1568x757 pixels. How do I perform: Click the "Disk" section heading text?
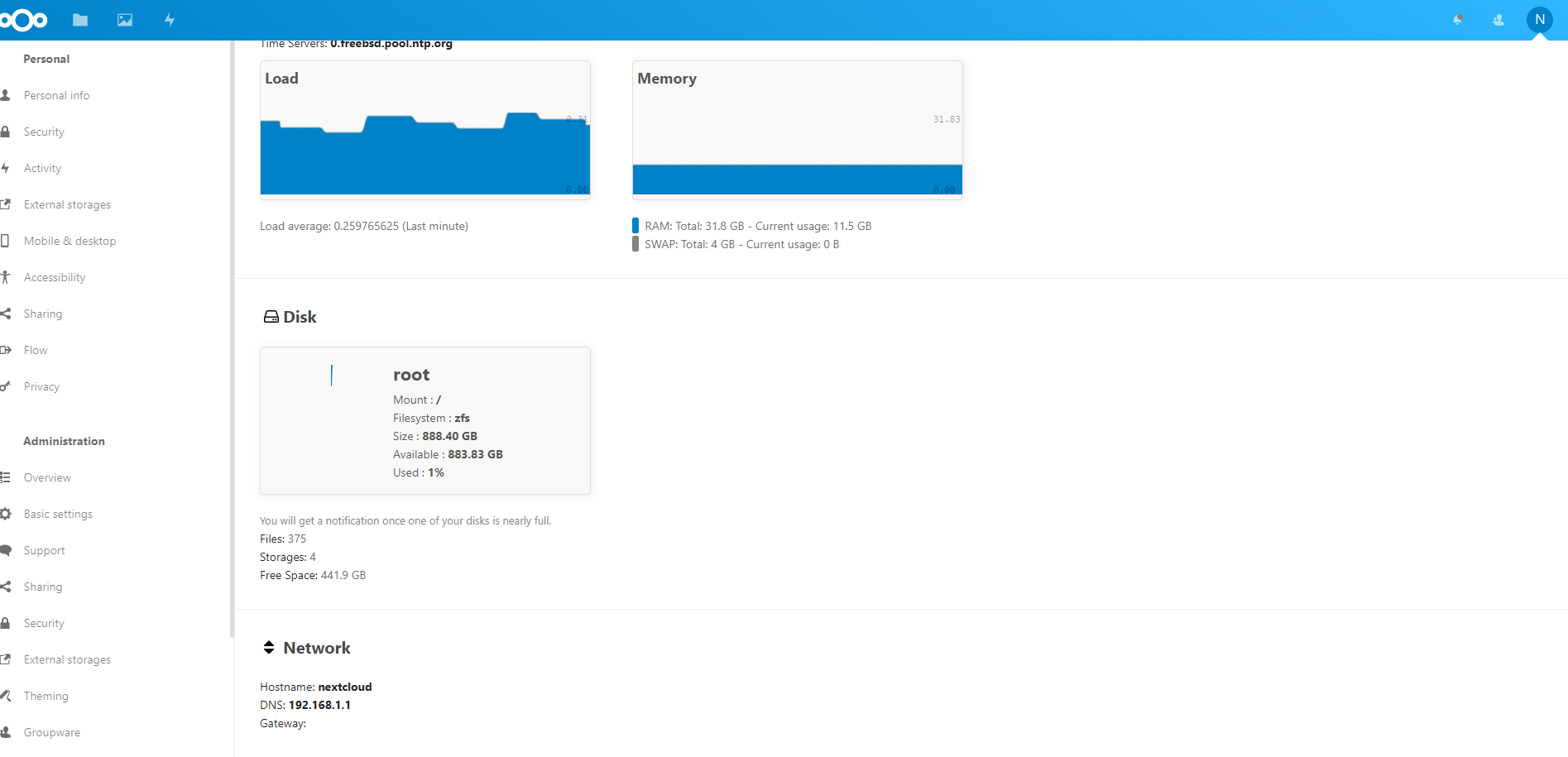pyautogui.click(x=300, y=317)
